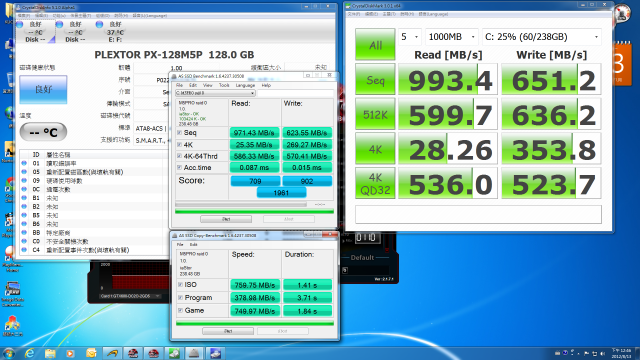This screenshot has width=640, height=360.
Task: Click blue status icon of attribute 0C
Action: pyautogui.click(x=24, y=189)
